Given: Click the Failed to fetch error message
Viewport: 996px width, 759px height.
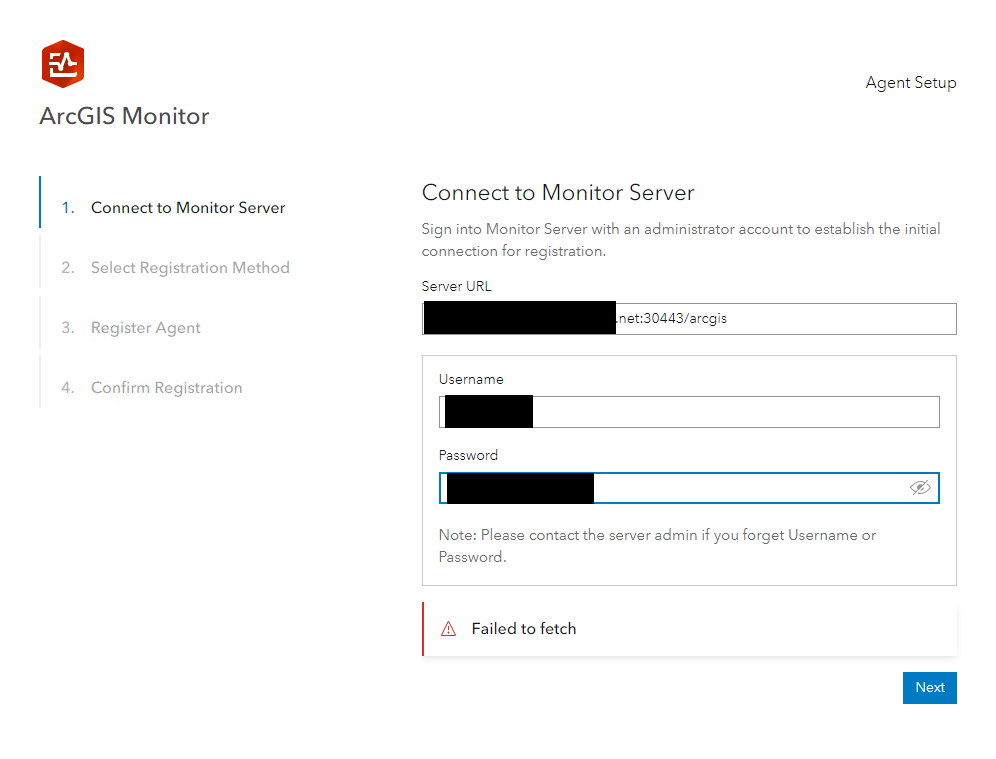Looking at the screenshot, I should (x=524, y=629).
